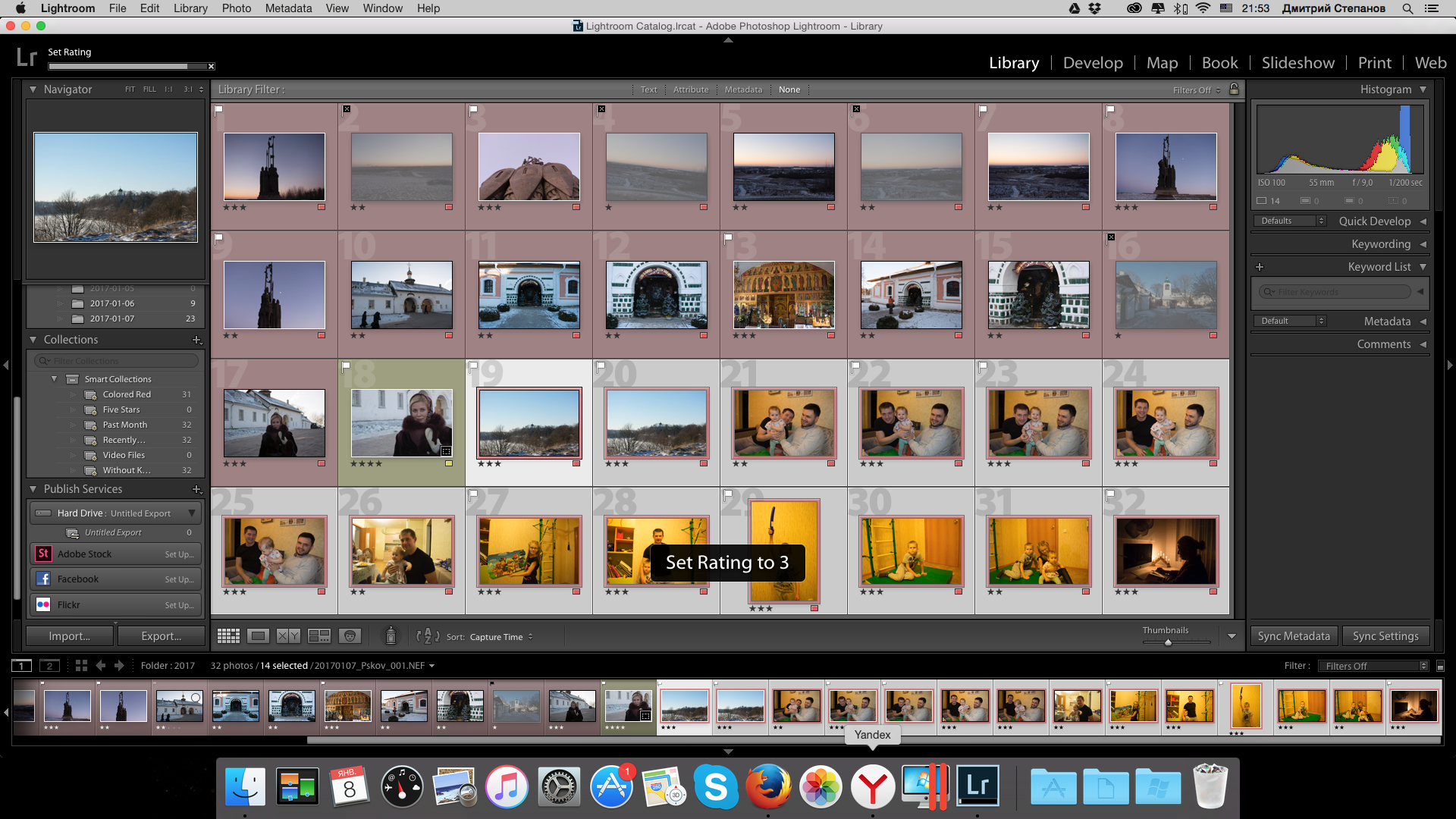Click red color label on photo 19
The height and width of the screenshot is (819, 1456).
pyautogui.click(x=576, y=463)
